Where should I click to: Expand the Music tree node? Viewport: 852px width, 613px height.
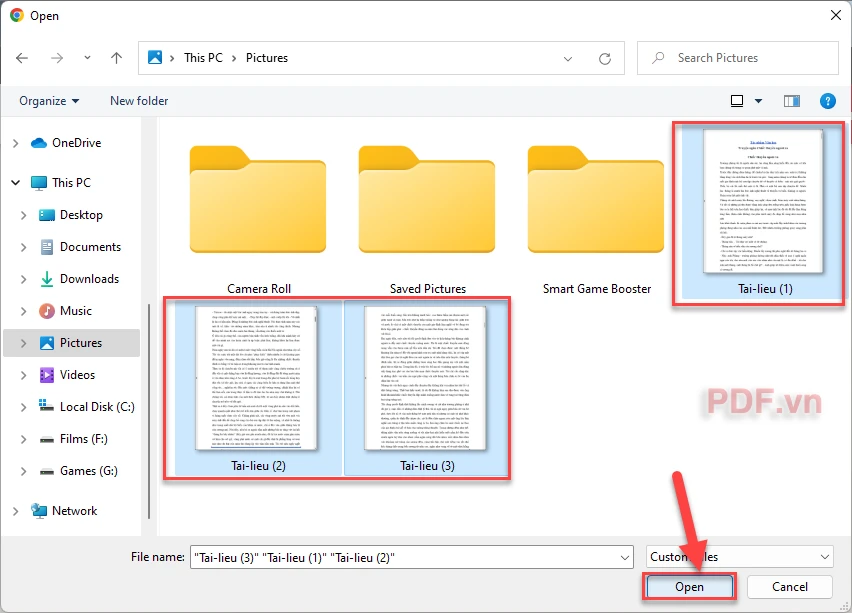tap(23, 311)
